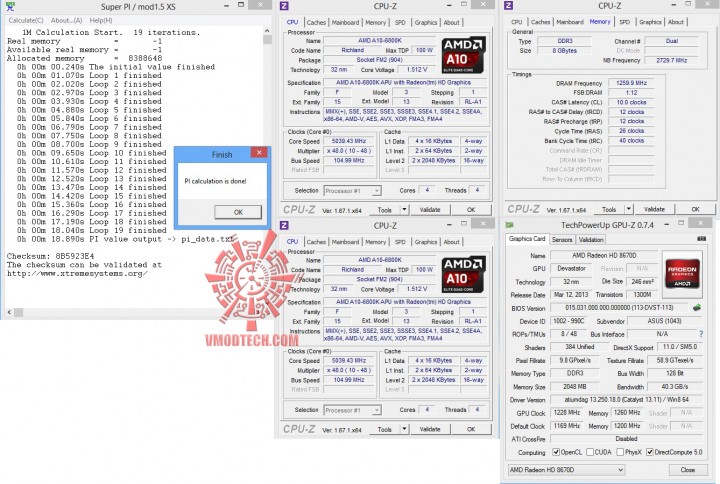
Task: Click Driver Version field in GPU-Z
Action: coord(626,400)
